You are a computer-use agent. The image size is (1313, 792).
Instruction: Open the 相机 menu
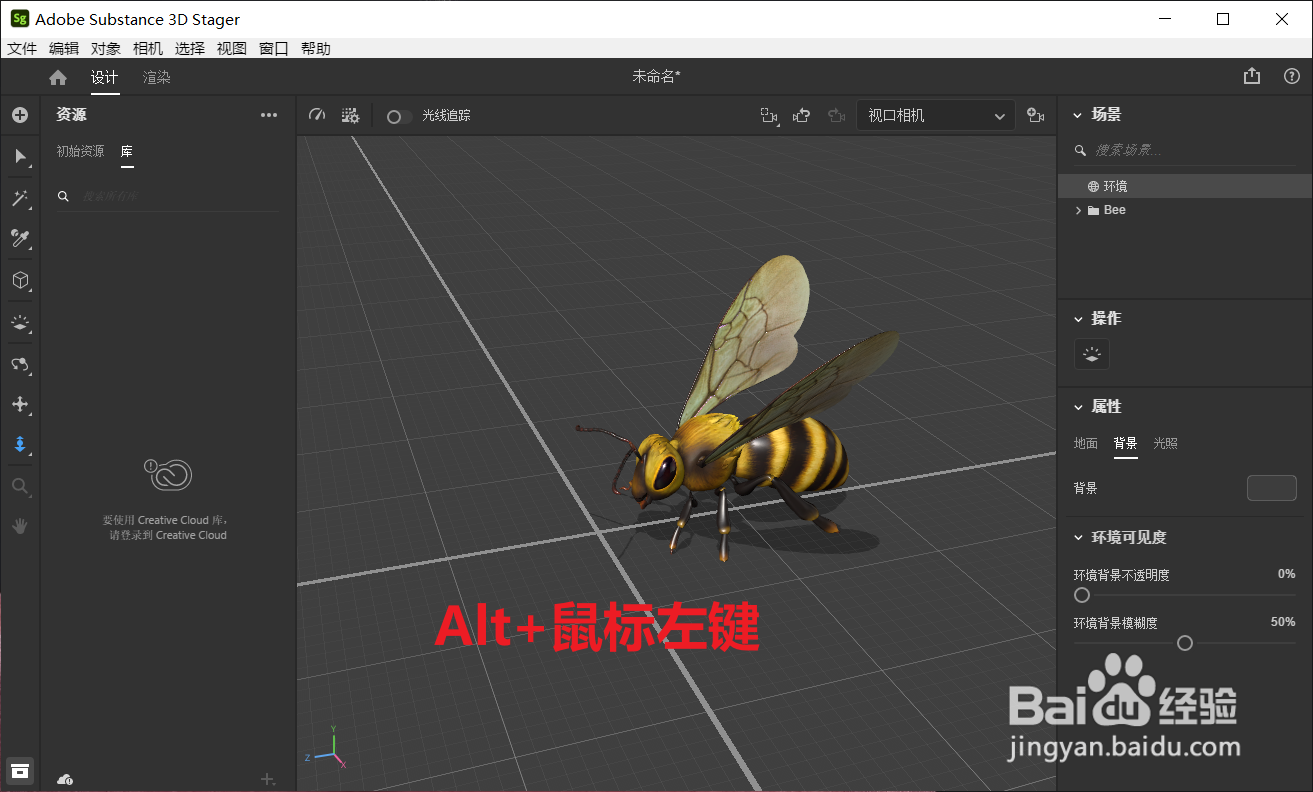[147, 48]
